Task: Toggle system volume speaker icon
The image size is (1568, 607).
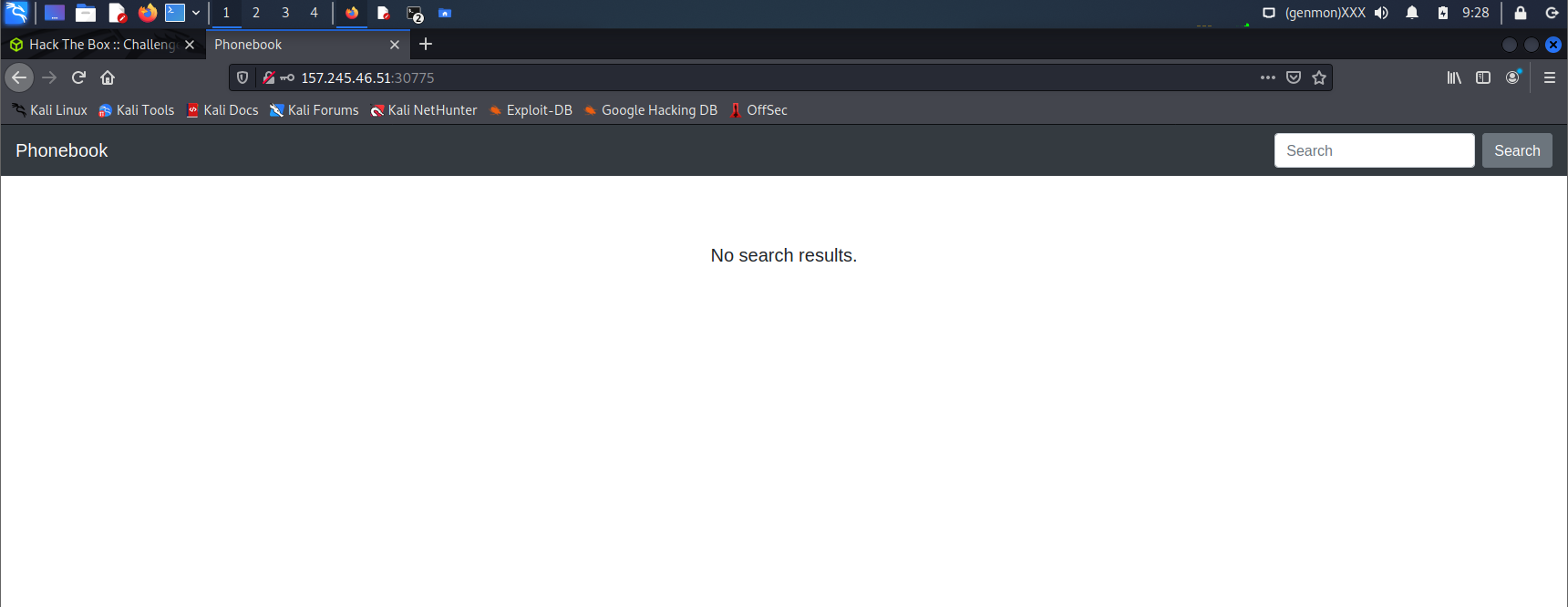Action: [1382, 13]
